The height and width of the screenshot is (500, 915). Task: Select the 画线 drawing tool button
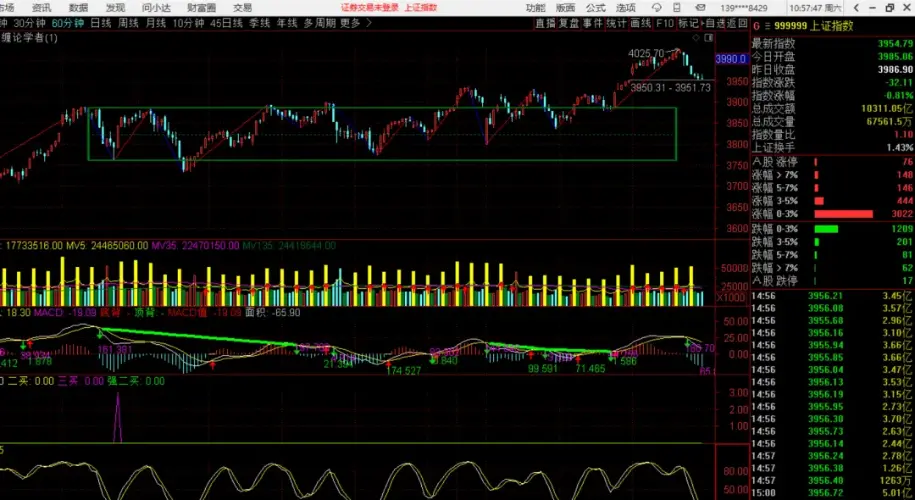click(641, 23)
